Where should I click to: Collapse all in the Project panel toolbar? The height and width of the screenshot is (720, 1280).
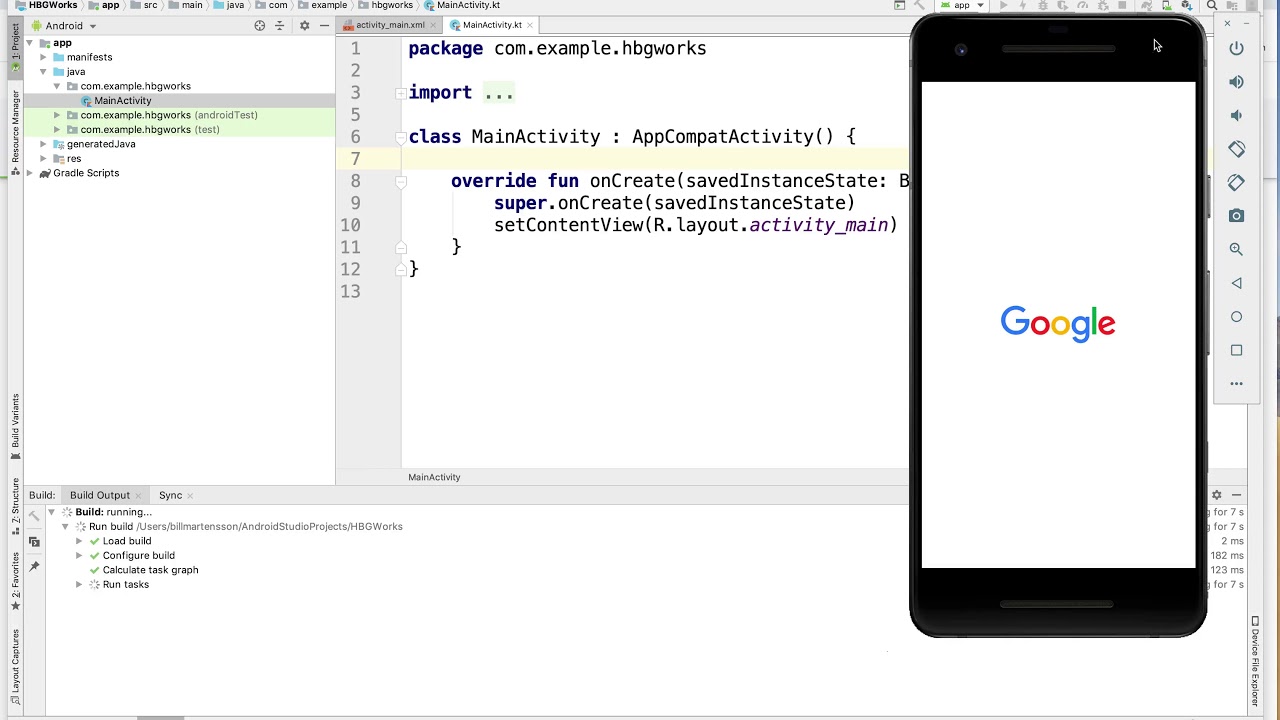tap(280, 26)
